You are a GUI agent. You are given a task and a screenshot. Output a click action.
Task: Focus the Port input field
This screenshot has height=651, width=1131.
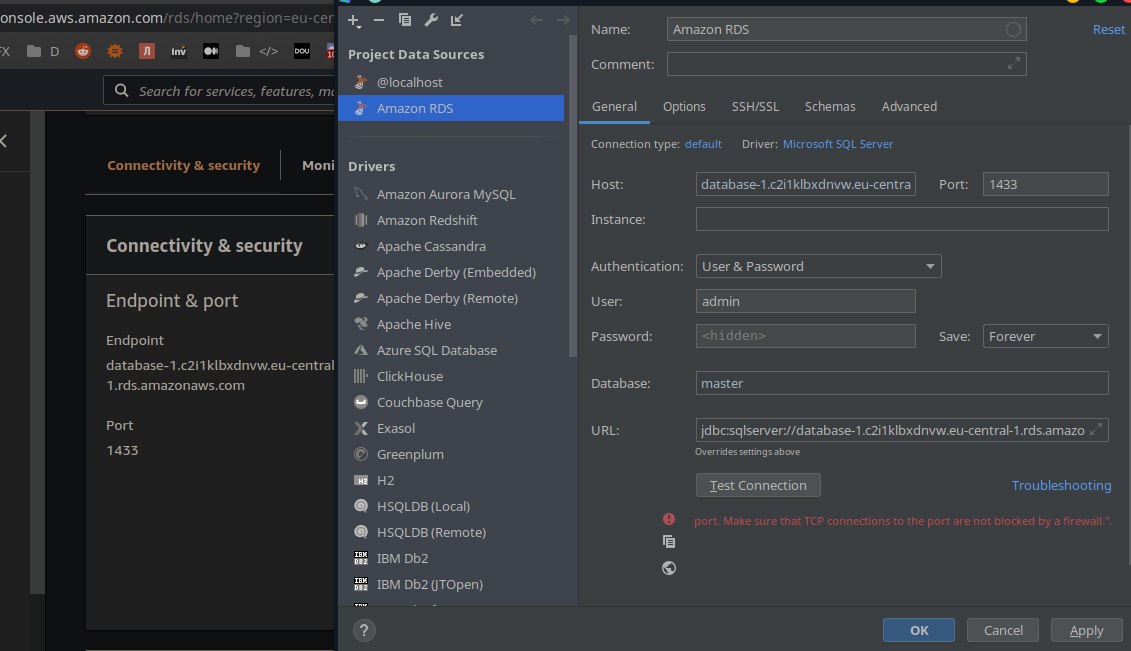pyautogui.click(x=1045, y=184)
